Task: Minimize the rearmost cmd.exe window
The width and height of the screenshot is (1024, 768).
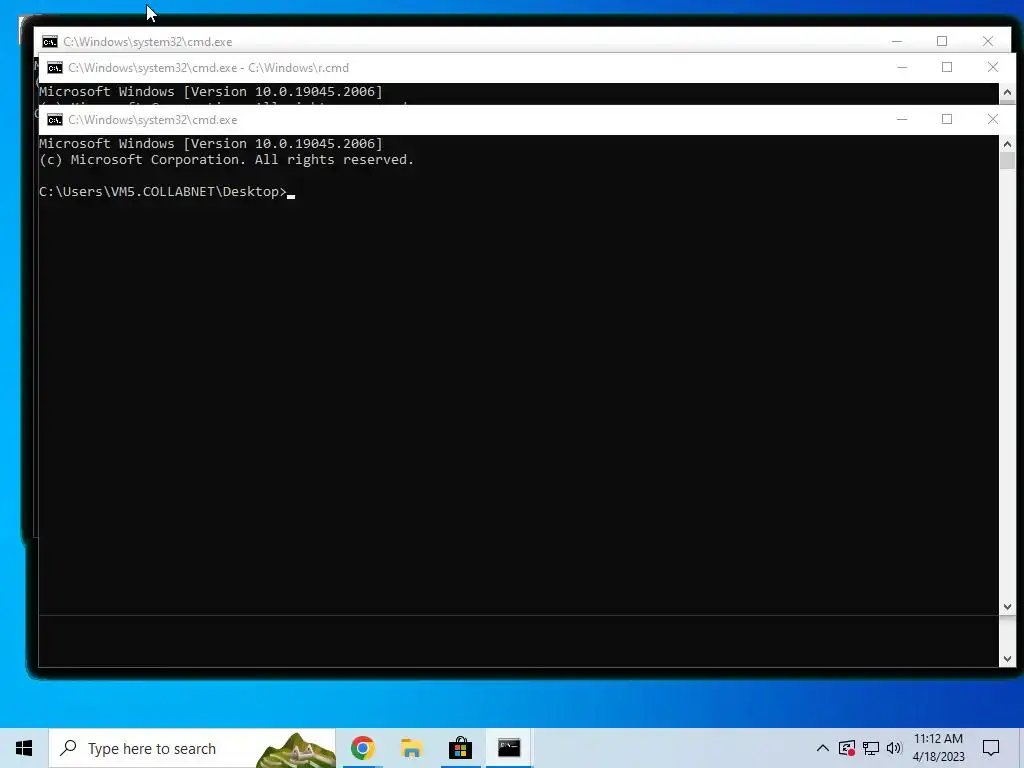Action: pos(897,41)
